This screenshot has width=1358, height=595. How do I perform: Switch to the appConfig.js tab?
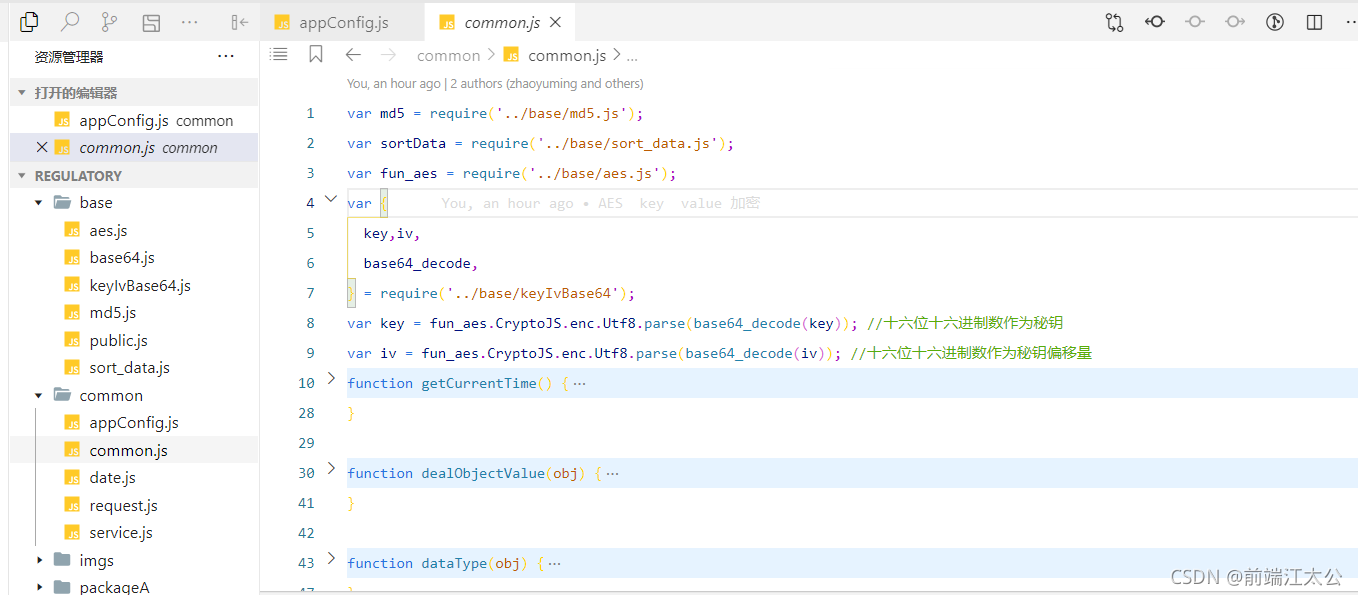tap(342, 22)
